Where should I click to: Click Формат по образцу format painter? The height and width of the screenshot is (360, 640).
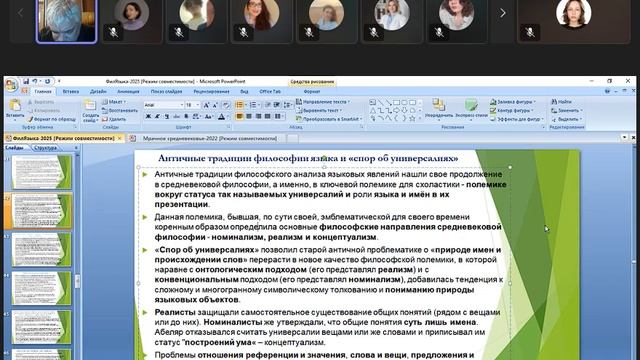[52, 119]
